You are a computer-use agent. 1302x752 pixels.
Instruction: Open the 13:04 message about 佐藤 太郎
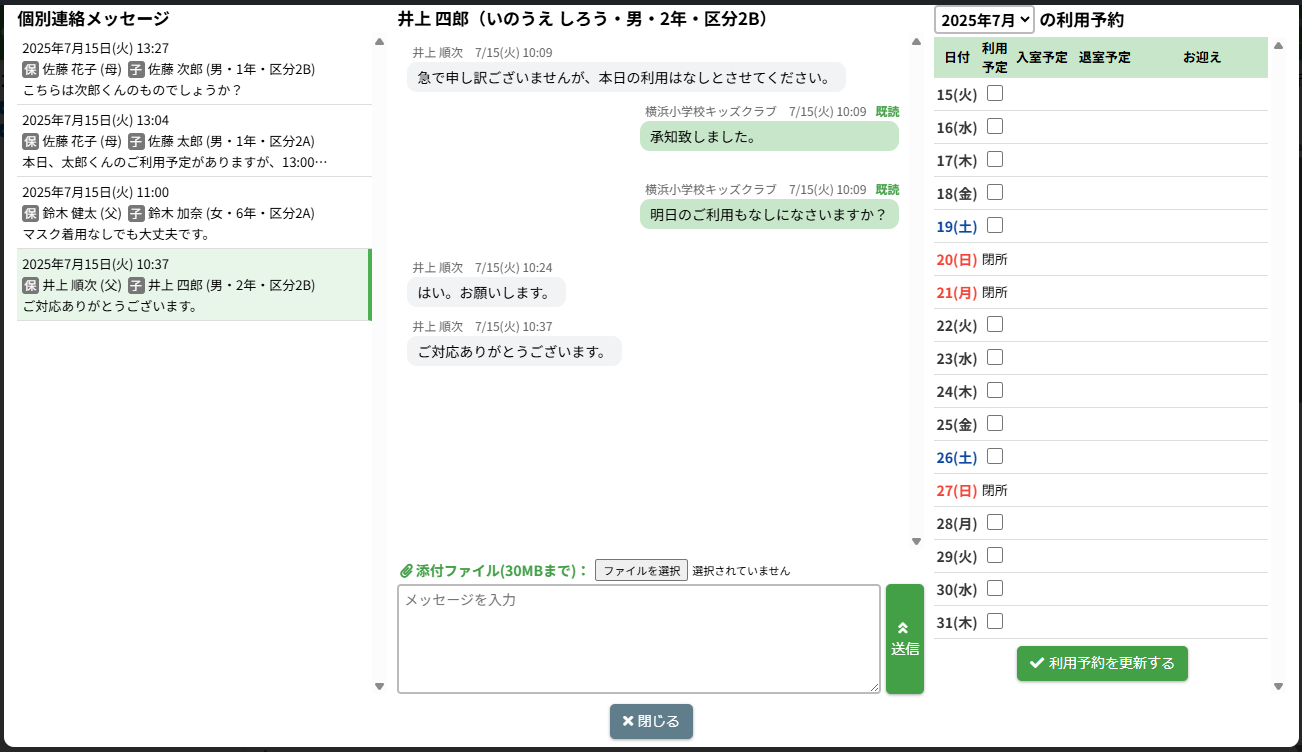click(x=194, y=141)
